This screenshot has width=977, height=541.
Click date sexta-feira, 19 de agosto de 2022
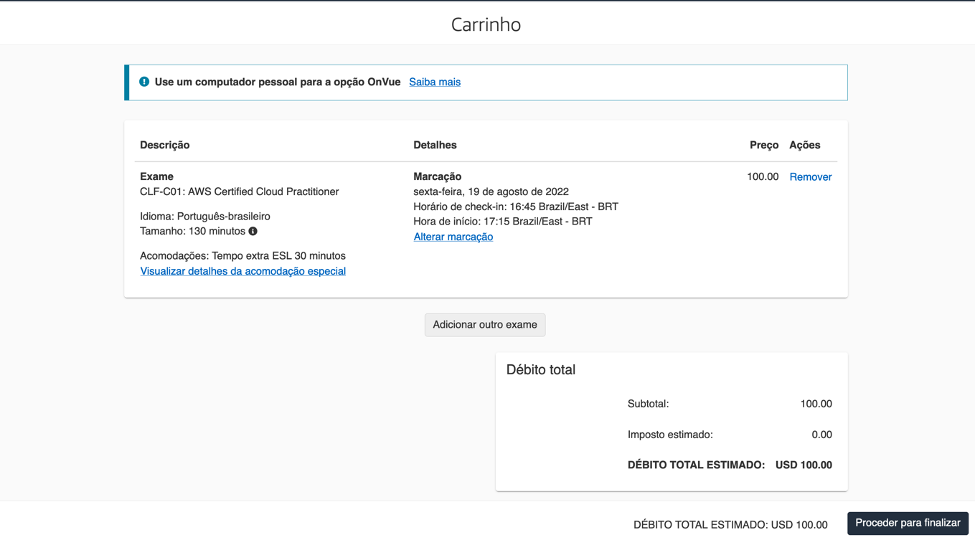point(491,191)
